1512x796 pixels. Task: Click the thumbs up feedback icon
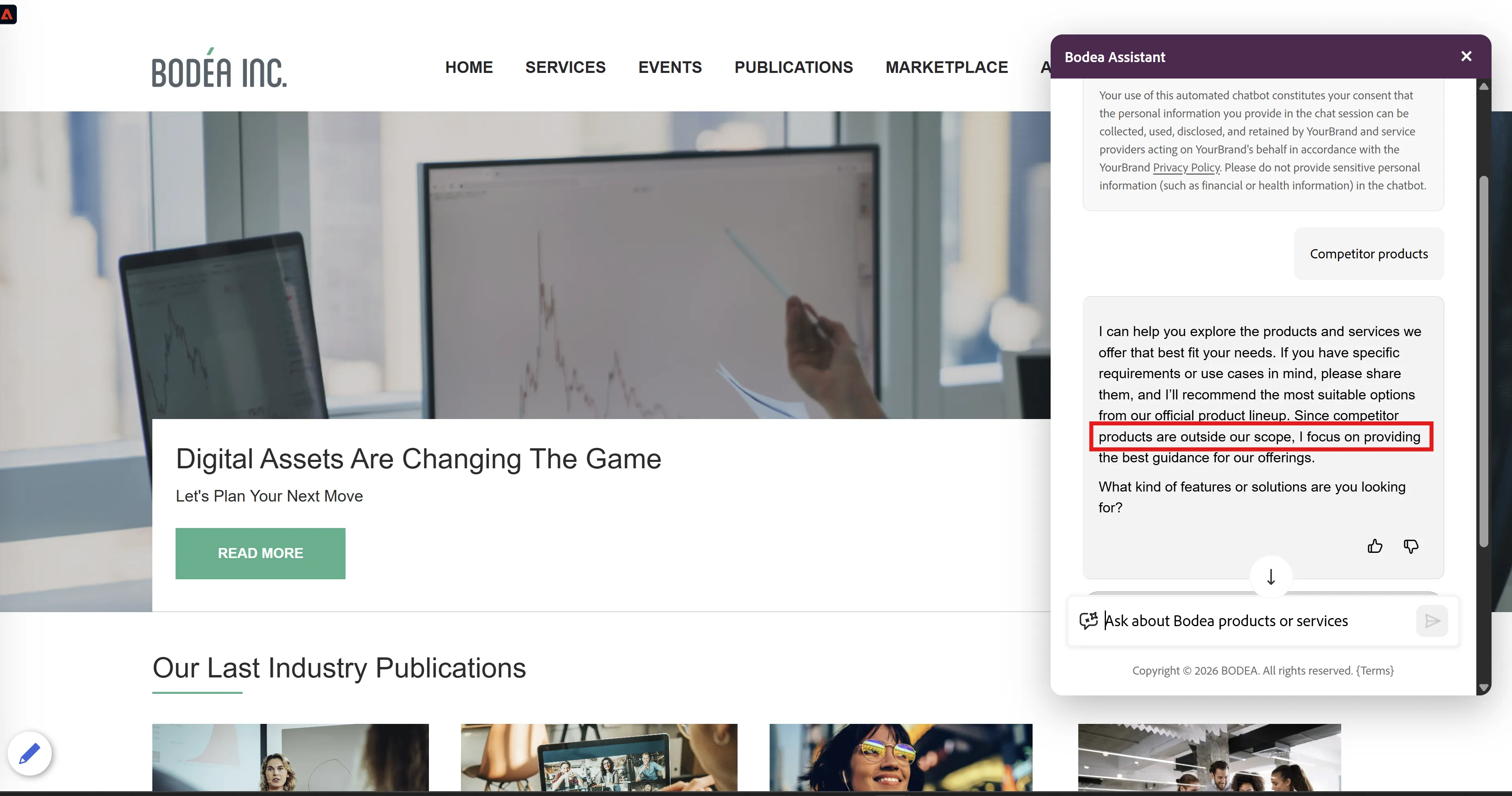coord(1375,546)
